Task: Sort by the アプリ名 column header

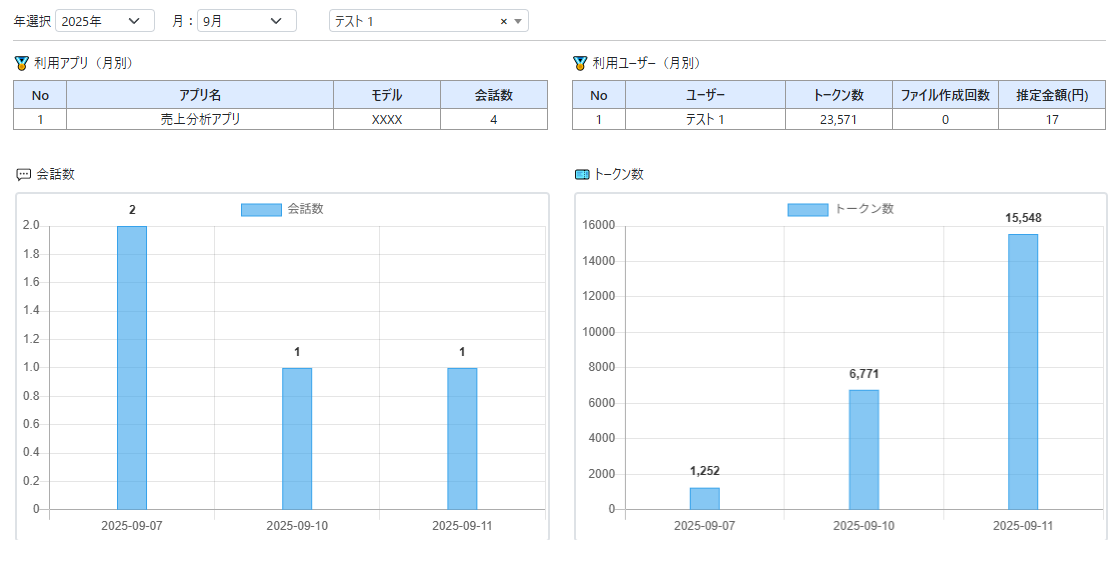Action: [x=200, y=95]
